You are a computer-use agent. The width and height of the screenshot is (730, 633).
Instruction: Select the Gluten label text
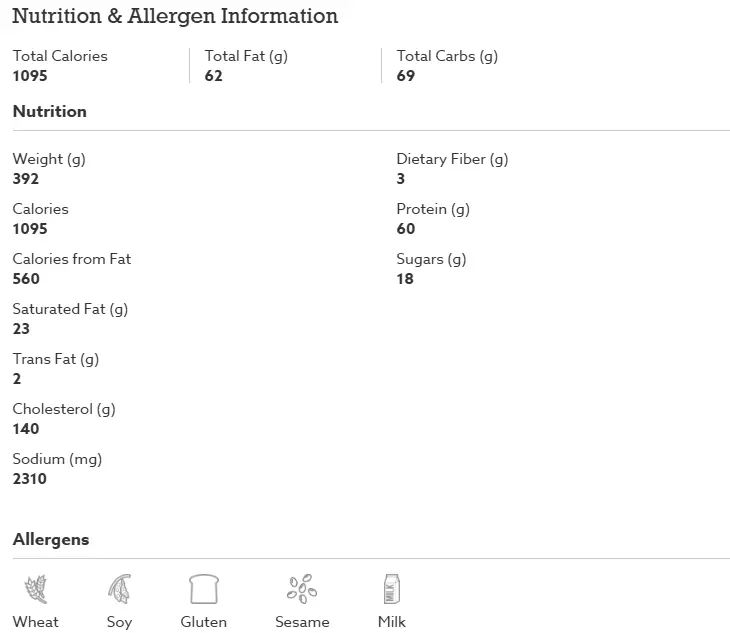tap(203, 622)
